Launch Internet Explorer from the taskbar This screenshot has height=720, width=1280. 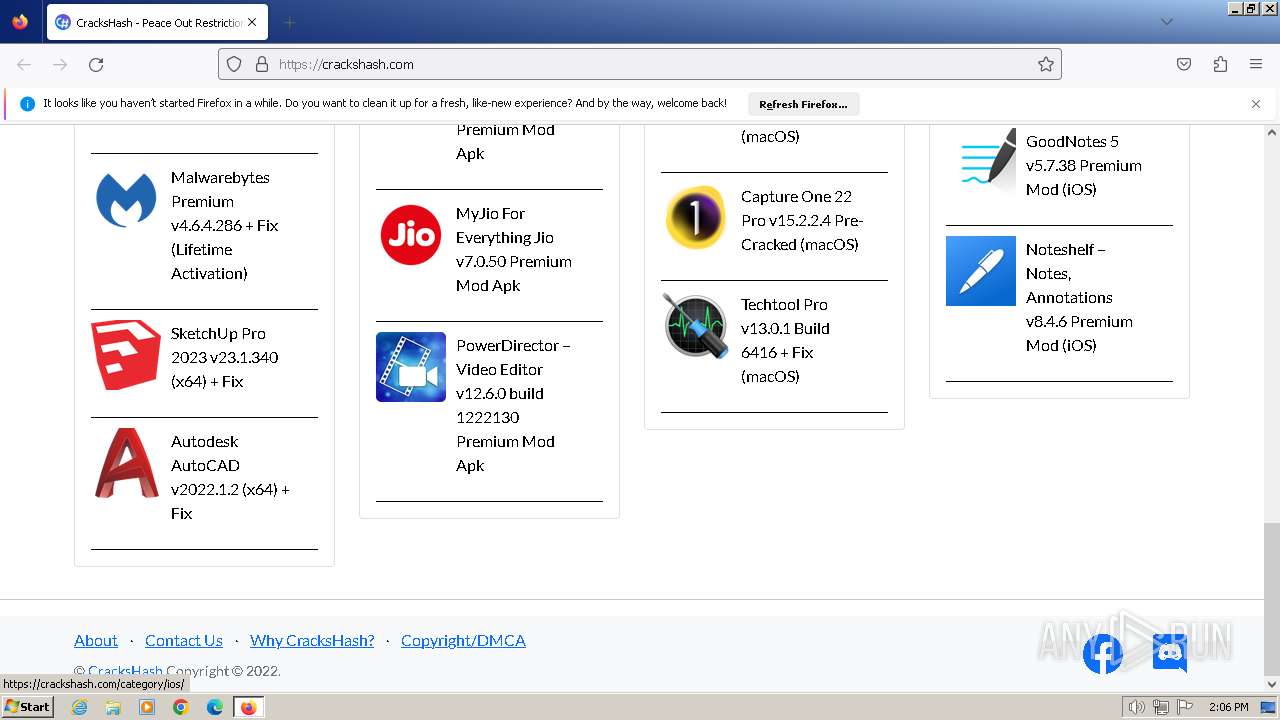79,707
